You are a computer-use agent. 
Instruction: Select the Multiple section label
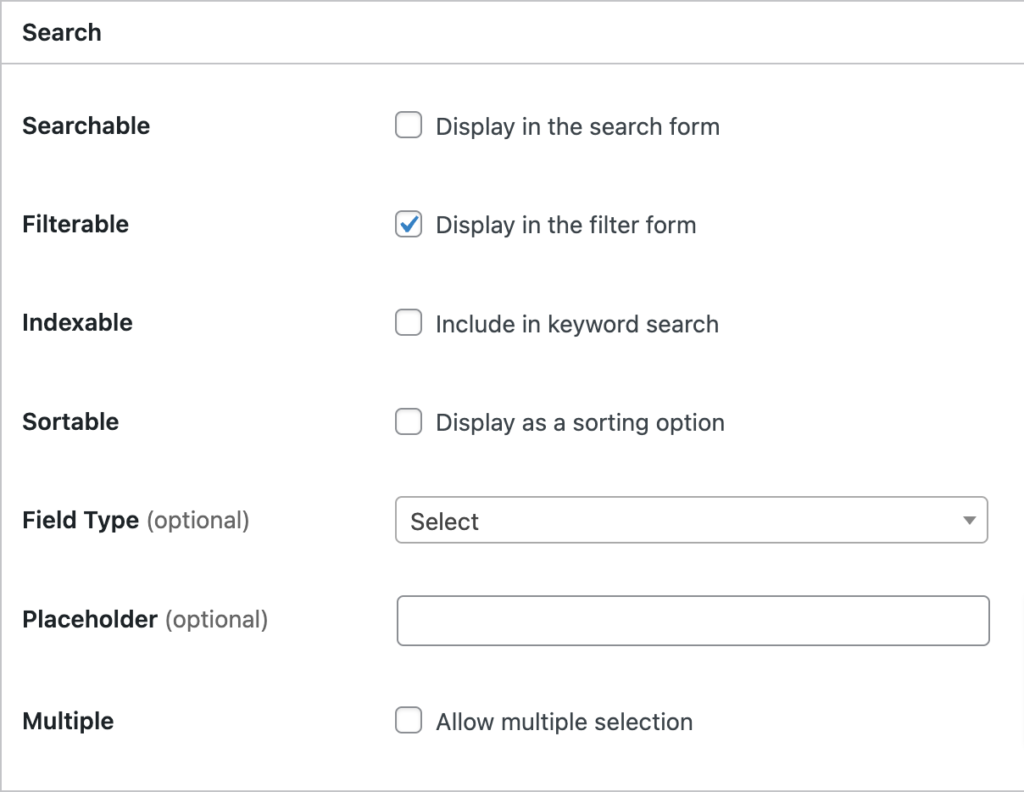click(67, 721)
